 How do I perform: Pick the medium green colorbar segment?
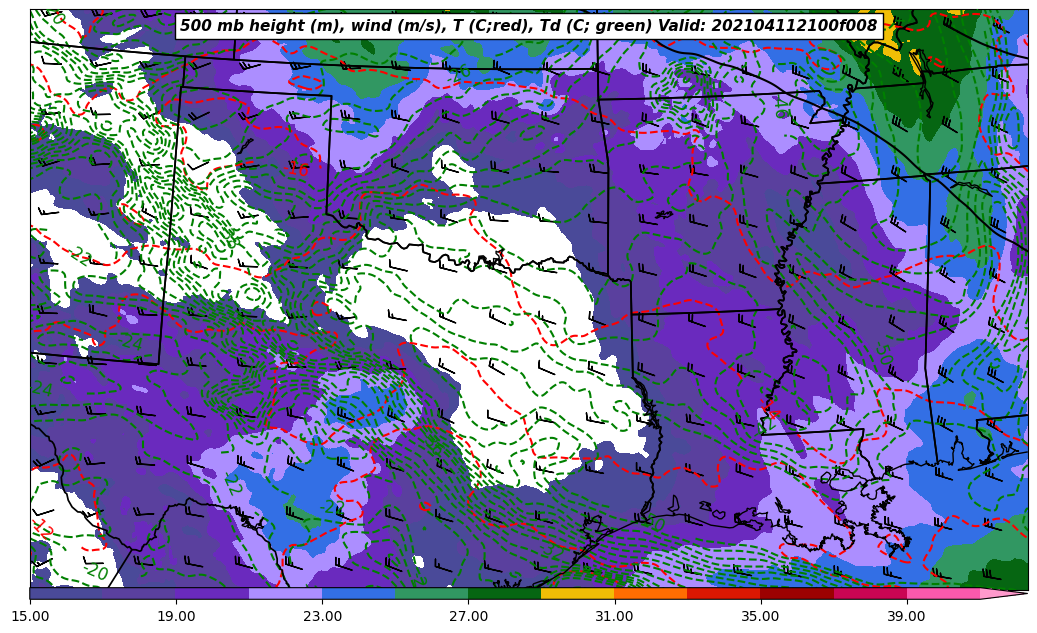pyautogui.click(x=432, y=593)
